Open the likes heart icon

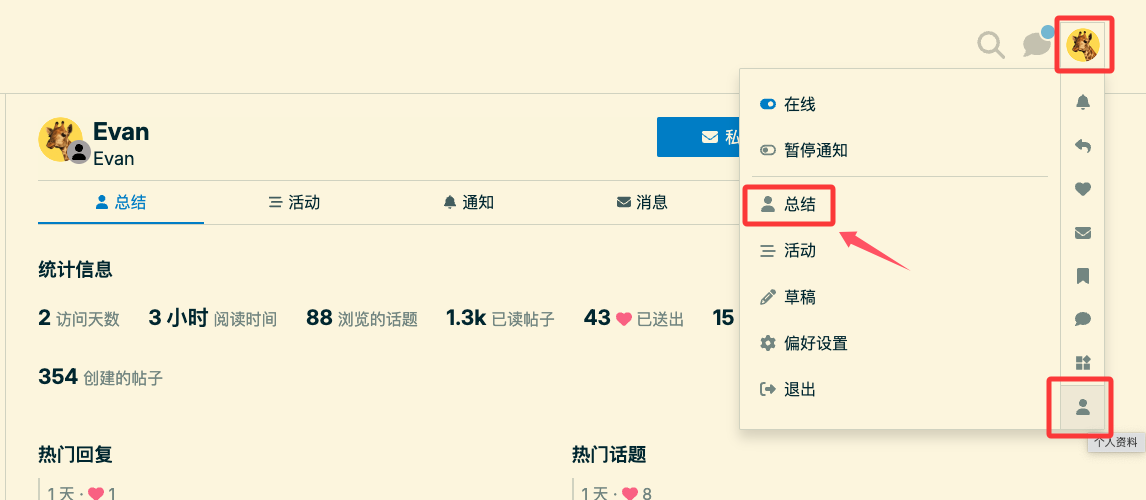[1083, 189]
